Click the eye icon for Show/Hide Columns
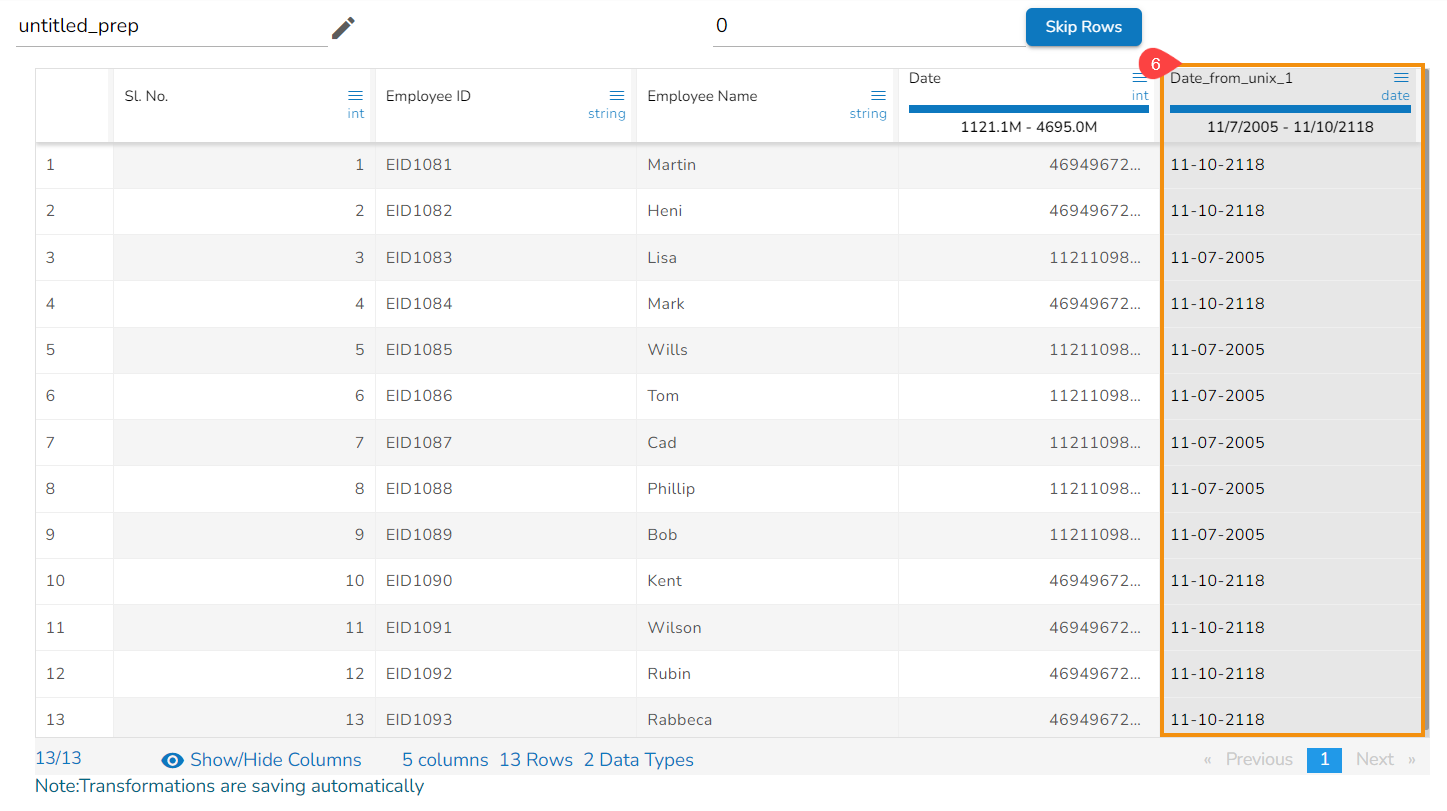Viewport: 1447px width, 811px height. click(172, 760)
